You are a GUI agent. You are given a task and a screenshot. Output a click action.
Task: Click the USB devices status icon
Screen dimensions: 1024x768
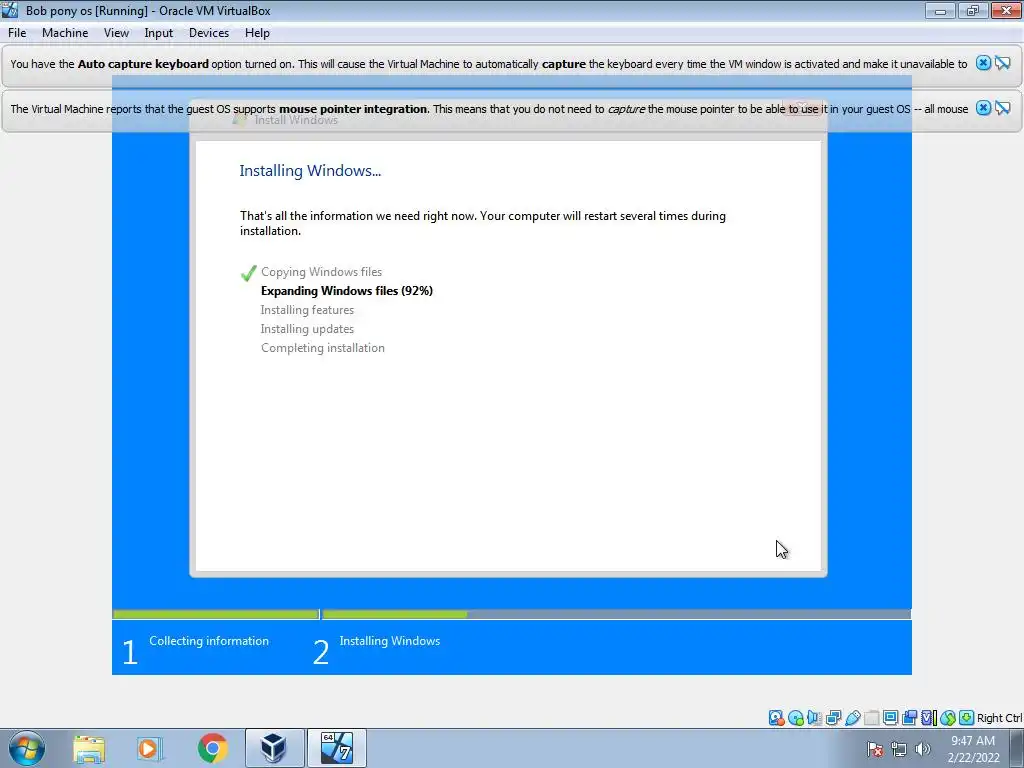point(852,718)
